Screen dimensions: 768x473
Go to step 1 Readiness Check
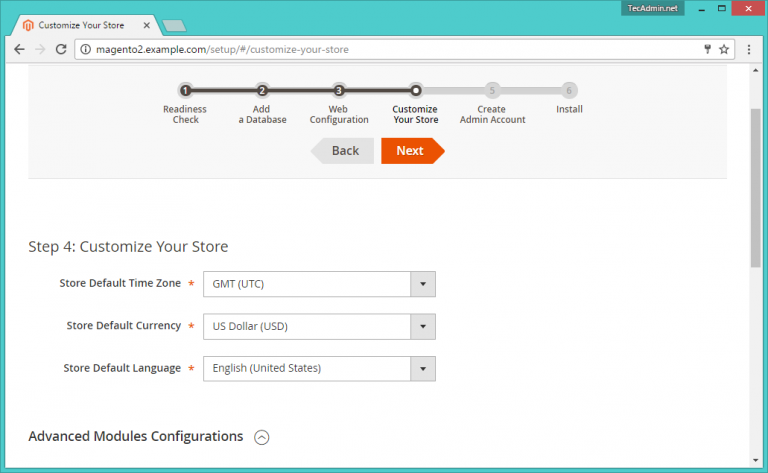(185, 90)
